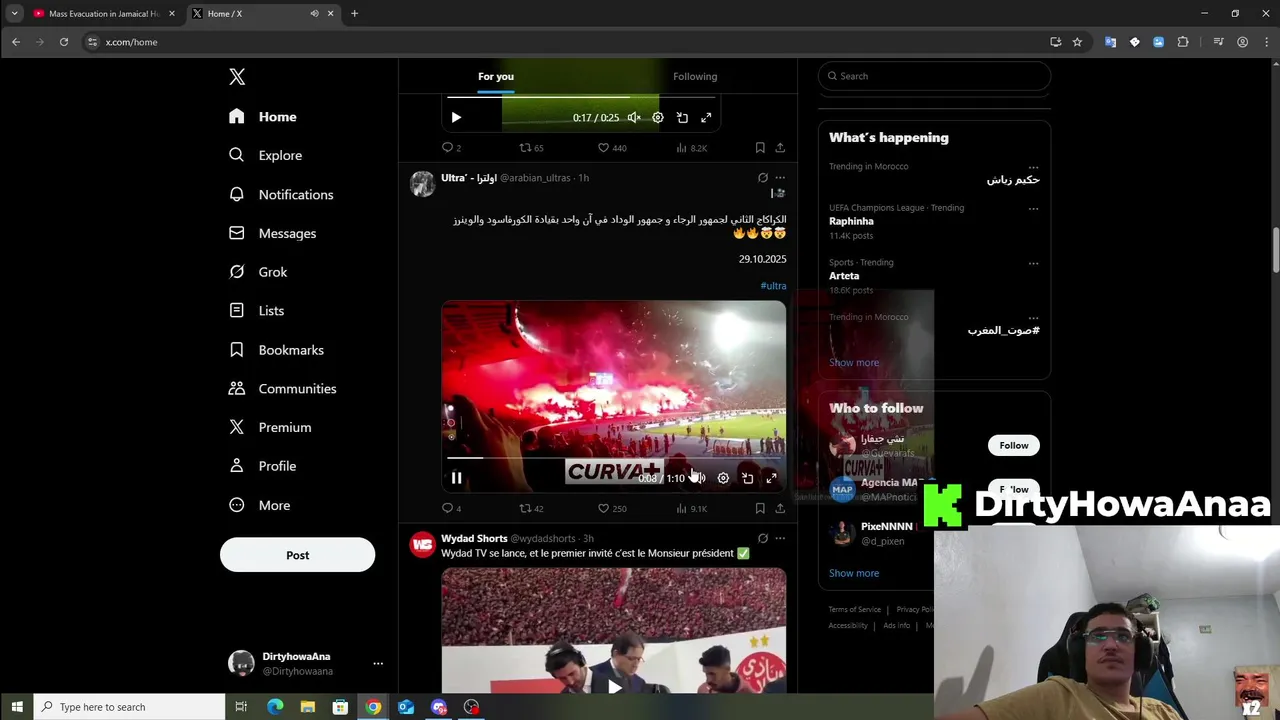The image size is (1280, 720).
Task: Open more options for the Raphinha trend
Action: pos(1033,209)
